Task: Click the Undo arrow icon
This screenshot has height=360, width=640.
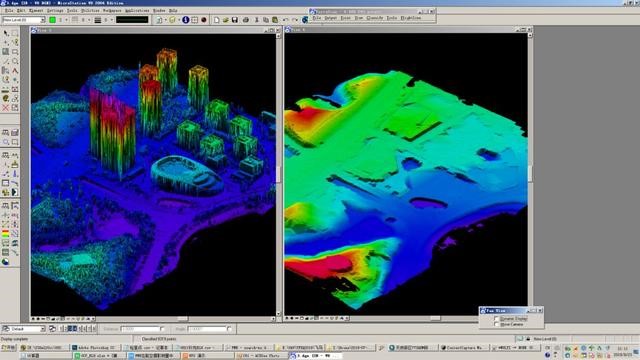Action: 286,20
